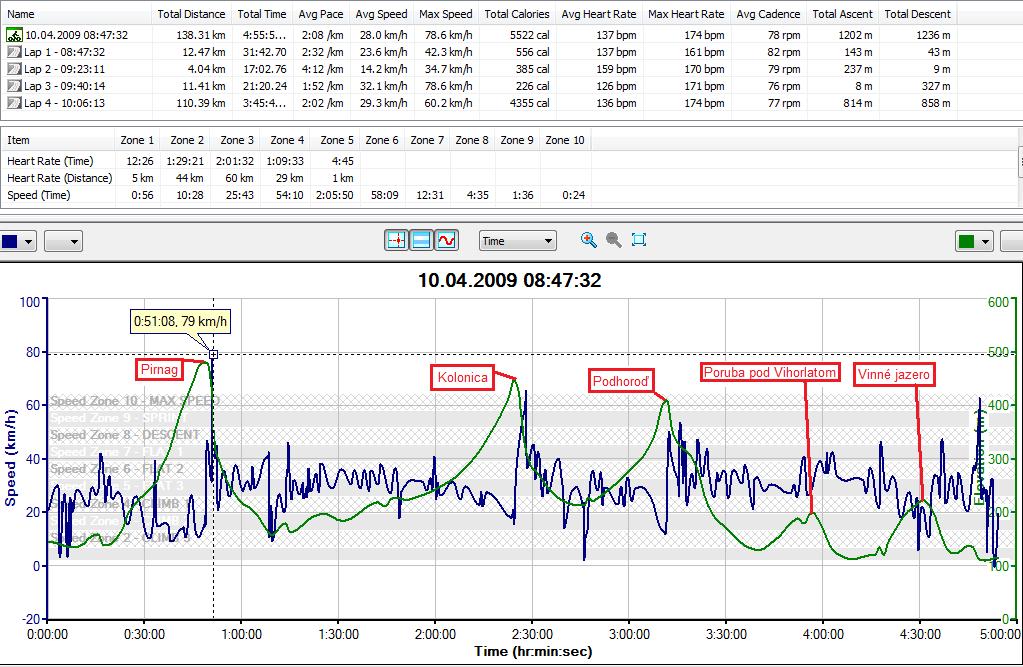This screenshot has height=667, width=1023.
Task: Click the Kolonica marker label
Action: (462, 377)
